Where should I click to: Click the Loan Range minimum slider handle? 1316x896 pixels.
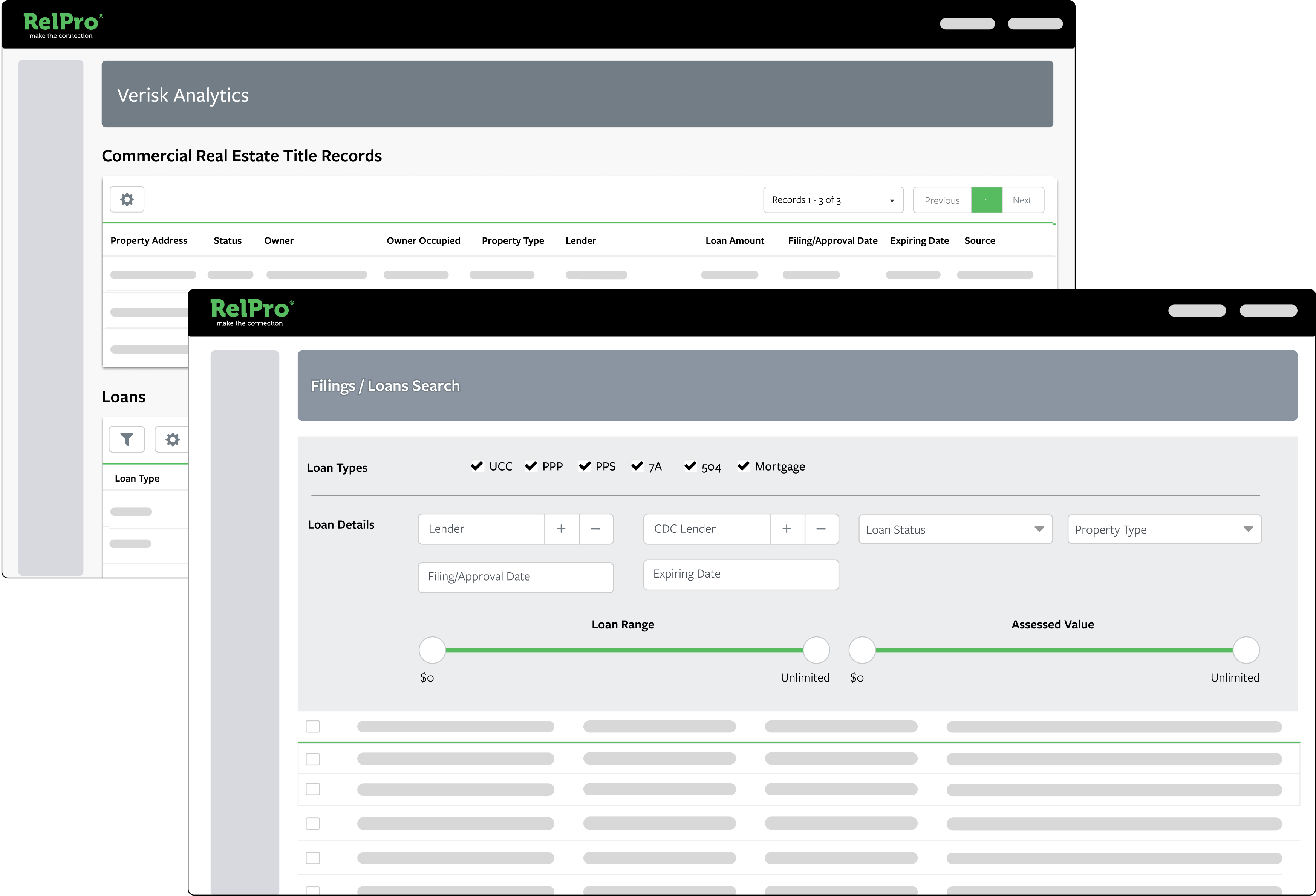click(432, 650)
